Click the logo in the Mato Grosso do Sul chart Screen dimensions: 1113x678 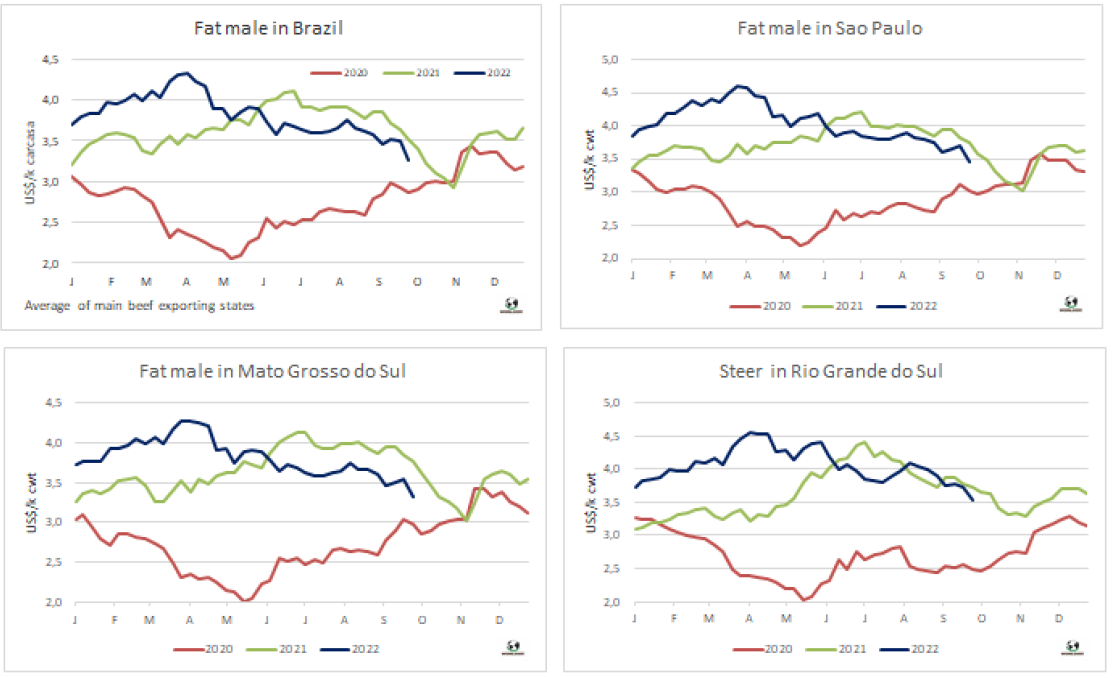[x=510, y=647]
